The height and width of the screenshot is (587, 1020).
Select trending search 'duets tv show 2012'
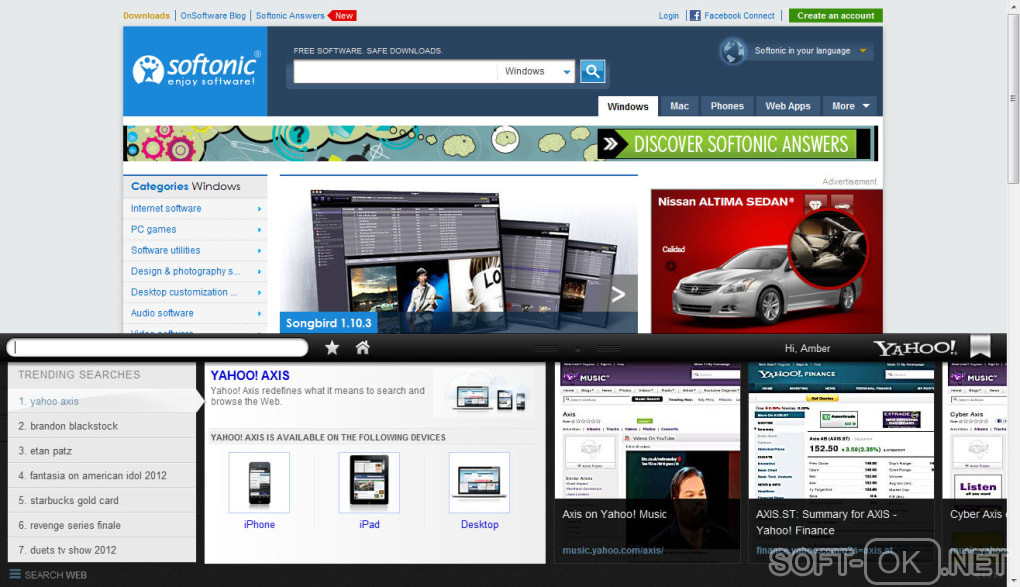[102, 550]
